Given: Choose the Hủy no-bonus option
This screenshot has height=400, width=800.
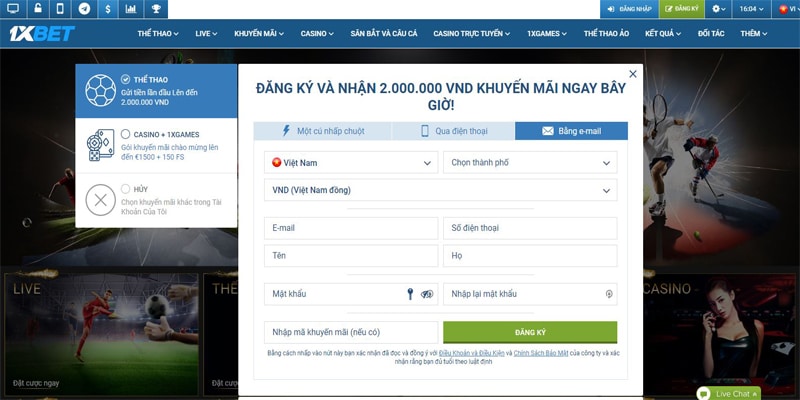Looking at the screenshot, I should click(x=156, y=200).
